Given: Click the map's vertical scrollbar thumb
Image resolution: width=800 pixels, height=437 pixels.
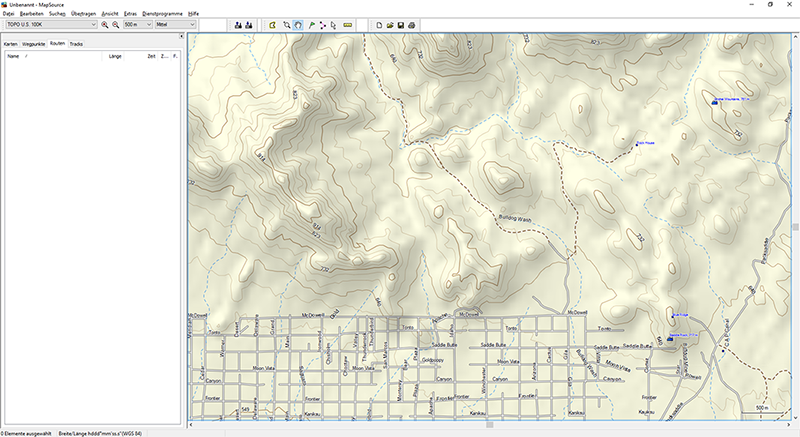Looking at the screenshot, I should pyautogui.click(x=795, y=227).
